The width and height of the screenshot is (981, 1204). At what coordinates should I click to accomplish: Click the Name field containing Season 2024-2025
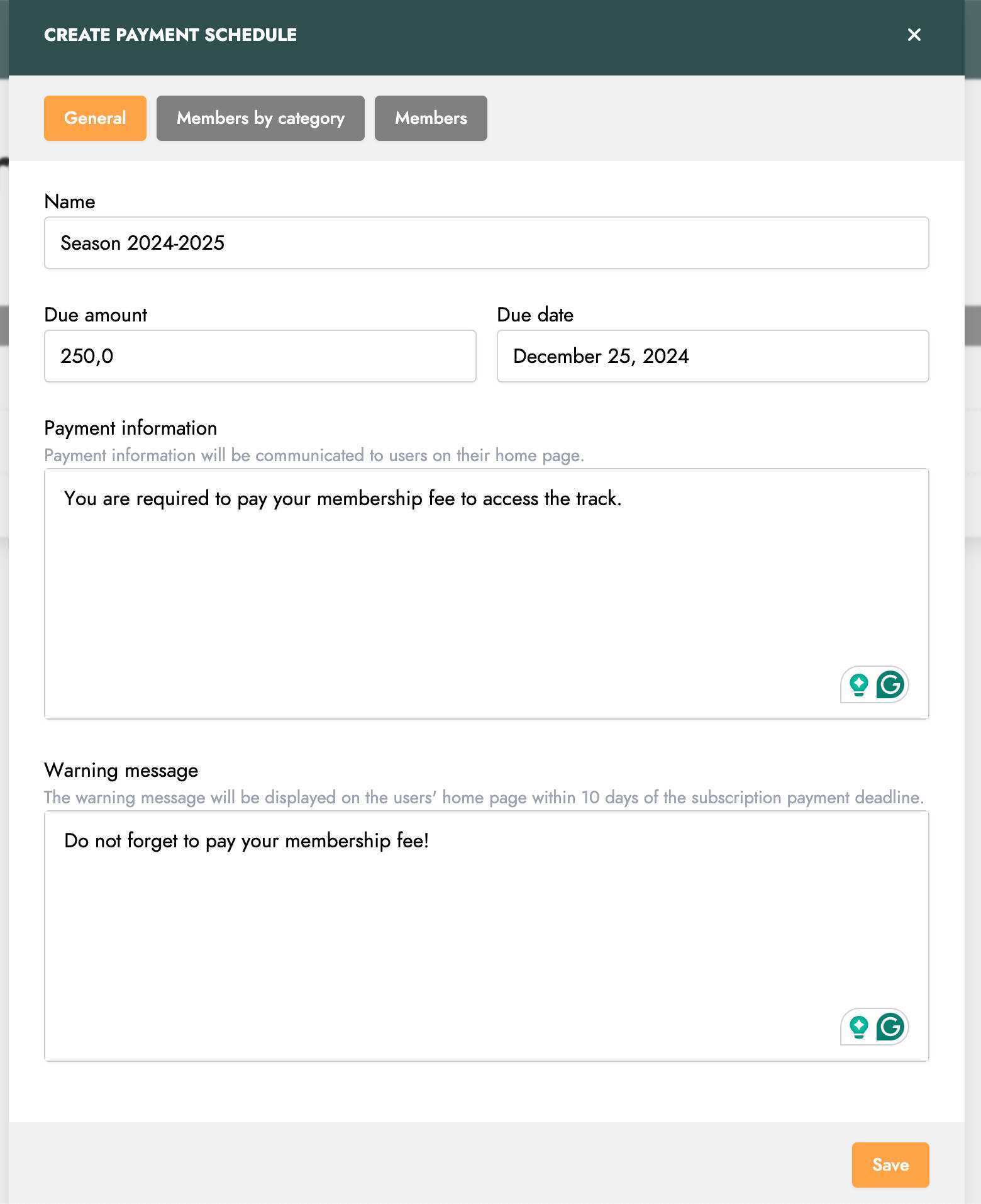pyautogui.click(x=486, y=243)
